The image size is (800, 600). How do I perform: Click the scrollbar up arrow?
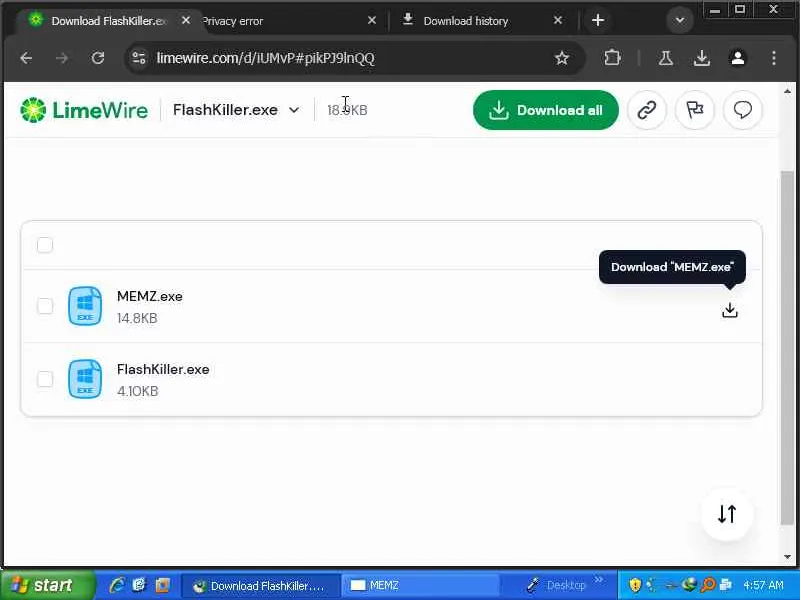point(787,91)
